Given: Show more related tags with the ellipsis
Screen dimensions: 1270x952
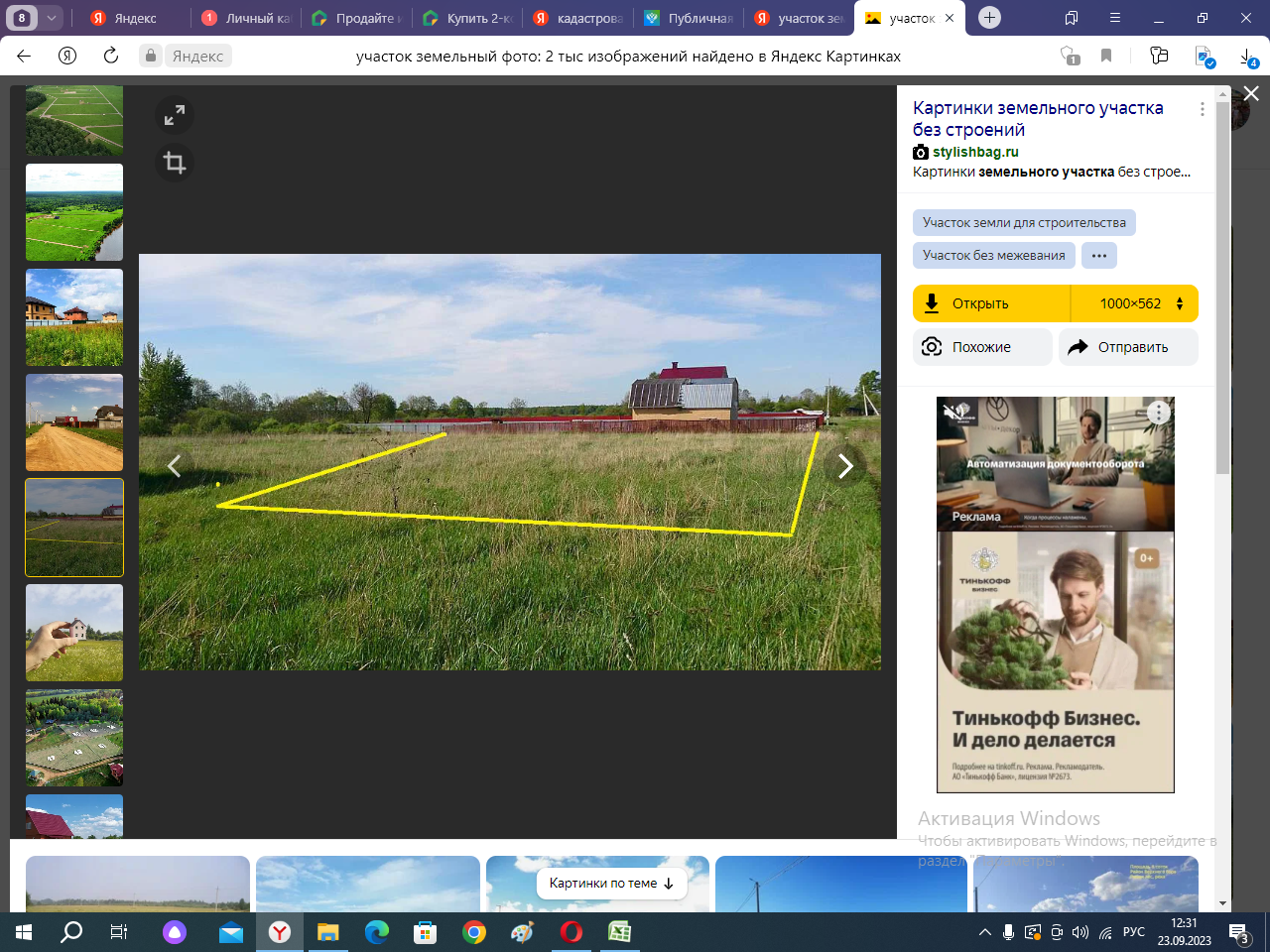Looking at the screenshot, I should pyautogui.click(x=1099, y=256).
